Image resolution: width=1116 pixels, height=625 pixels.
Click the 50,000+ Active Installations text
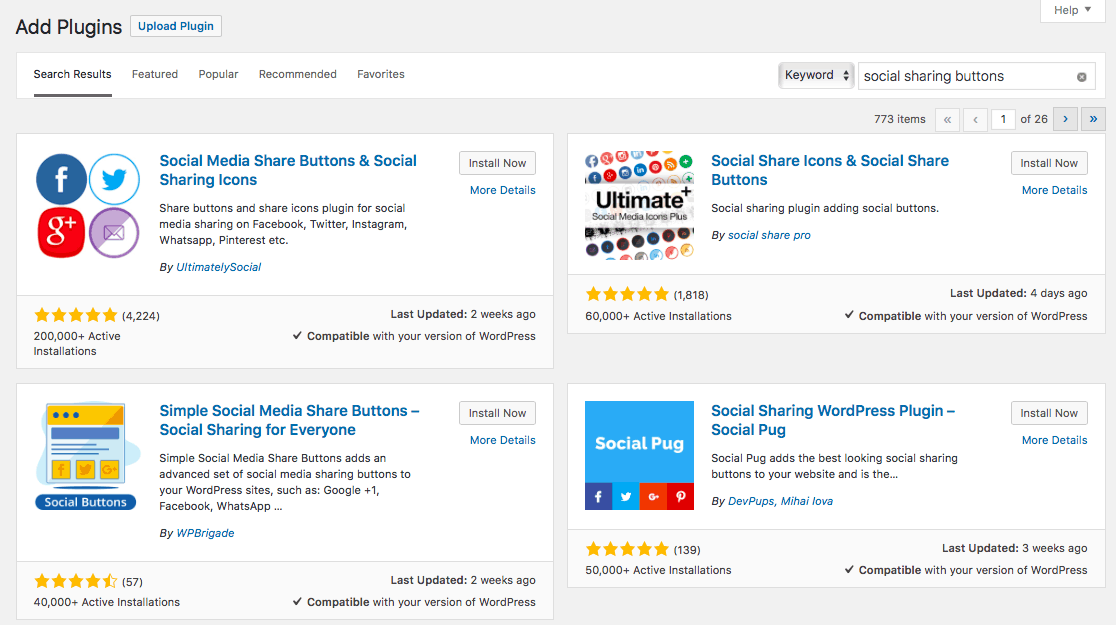[x=658, y=570]
